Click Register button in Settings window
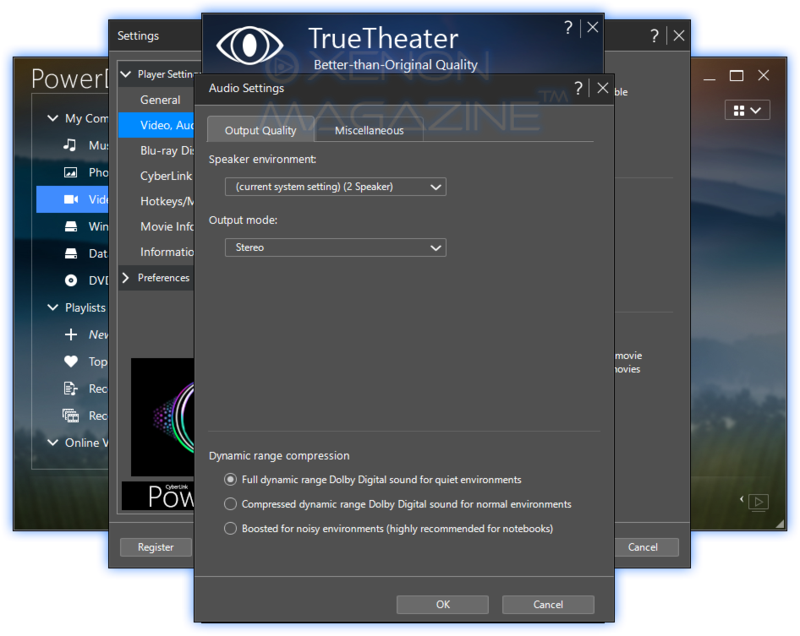 click(156, 547)
